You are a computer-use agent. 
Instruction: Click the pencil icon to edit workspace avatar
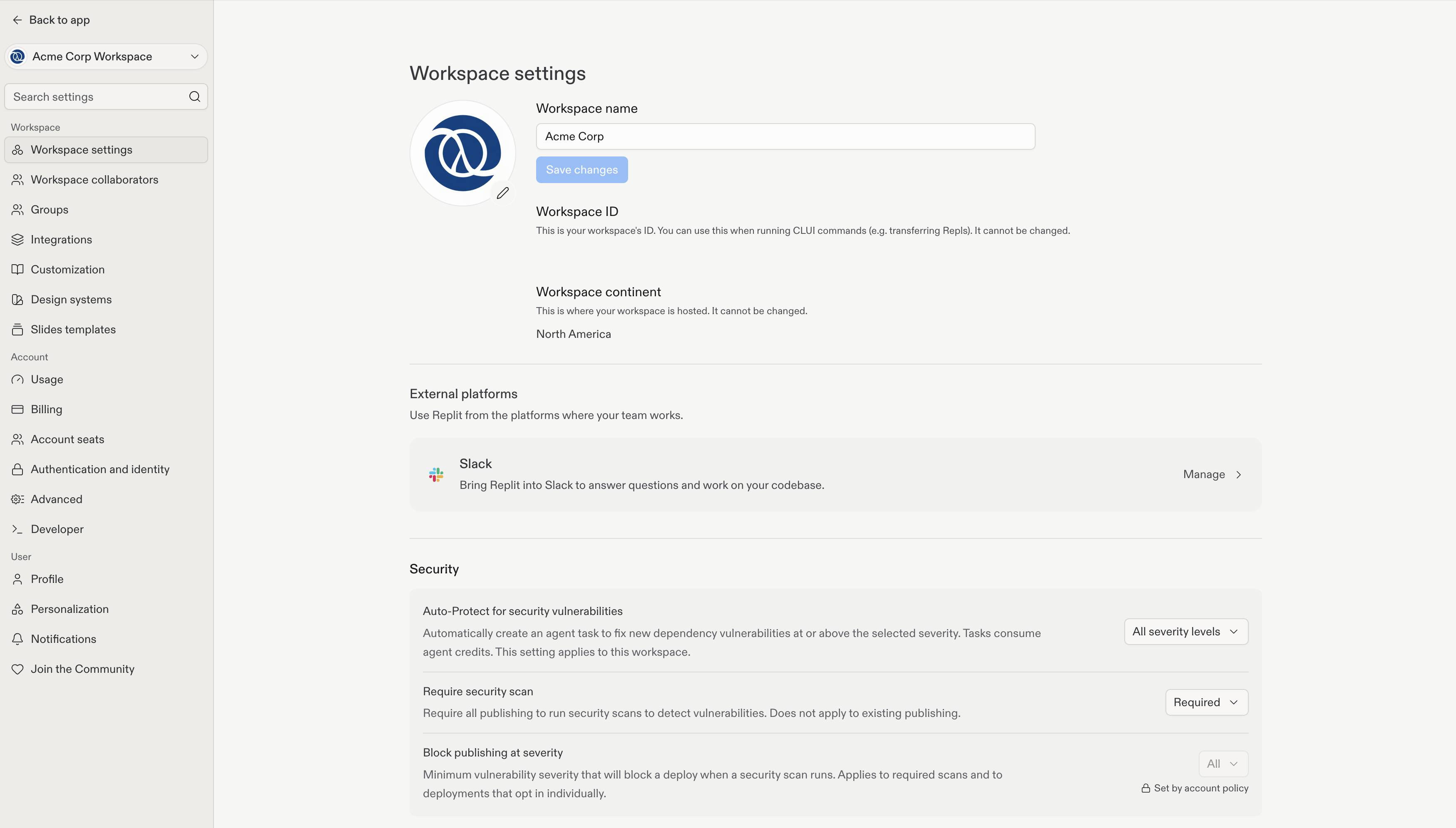(x=503, y=193)
